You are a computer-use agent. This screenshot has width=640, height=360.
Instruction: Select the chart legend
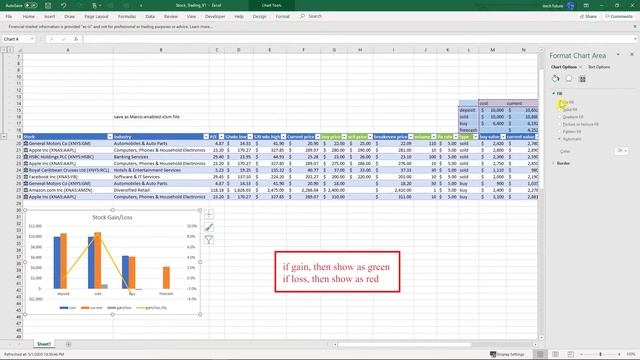[113, 308]
